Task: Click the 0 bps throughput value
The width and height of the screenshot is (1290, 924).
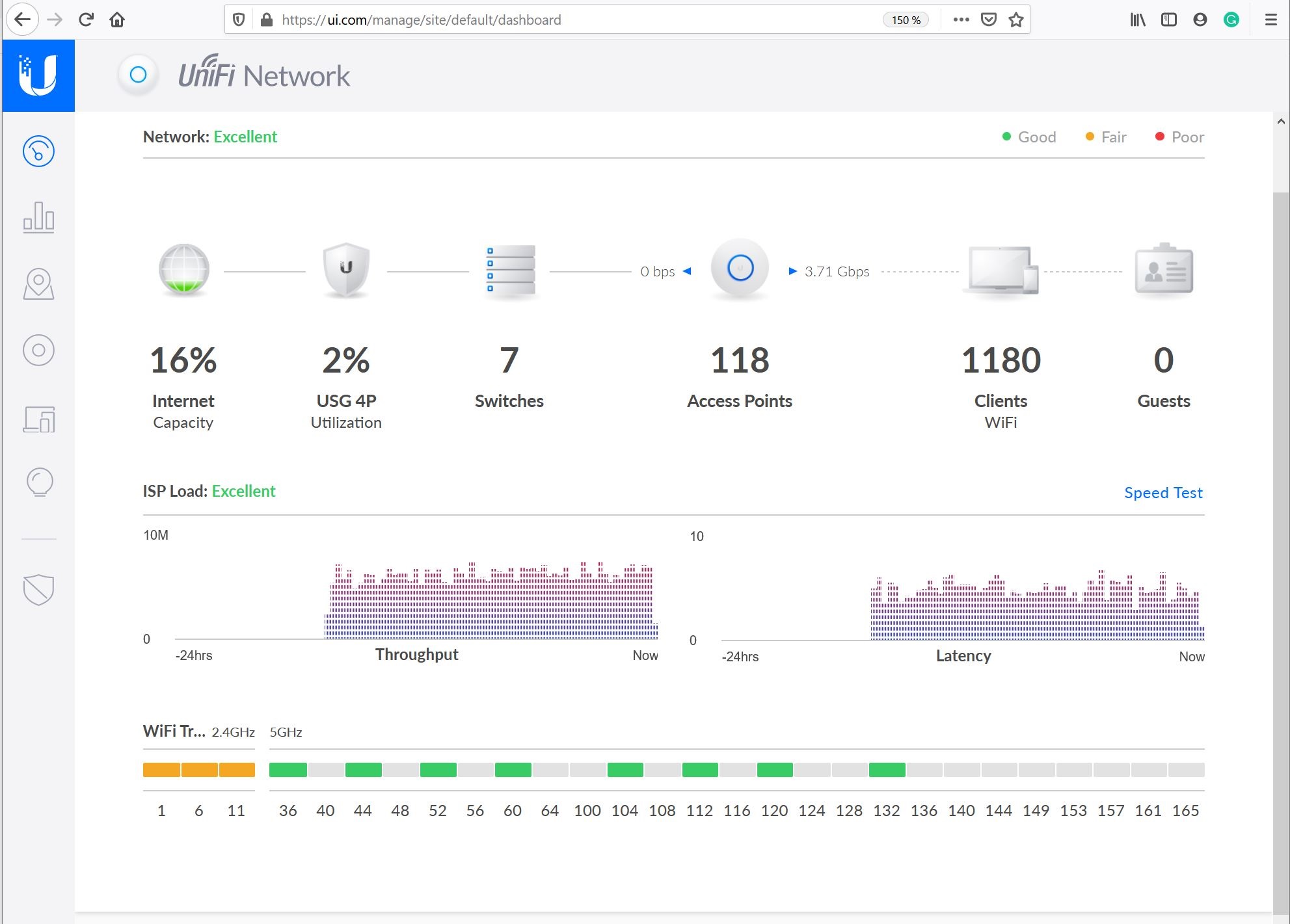Action: (x=657, y=271)
